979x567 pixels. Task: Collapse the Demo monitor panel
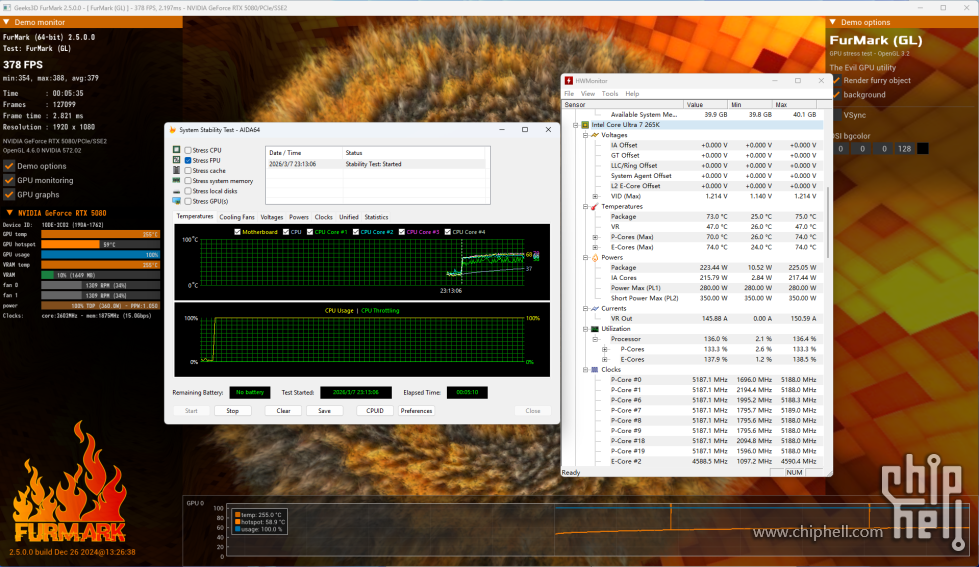[x=7, y=21]
